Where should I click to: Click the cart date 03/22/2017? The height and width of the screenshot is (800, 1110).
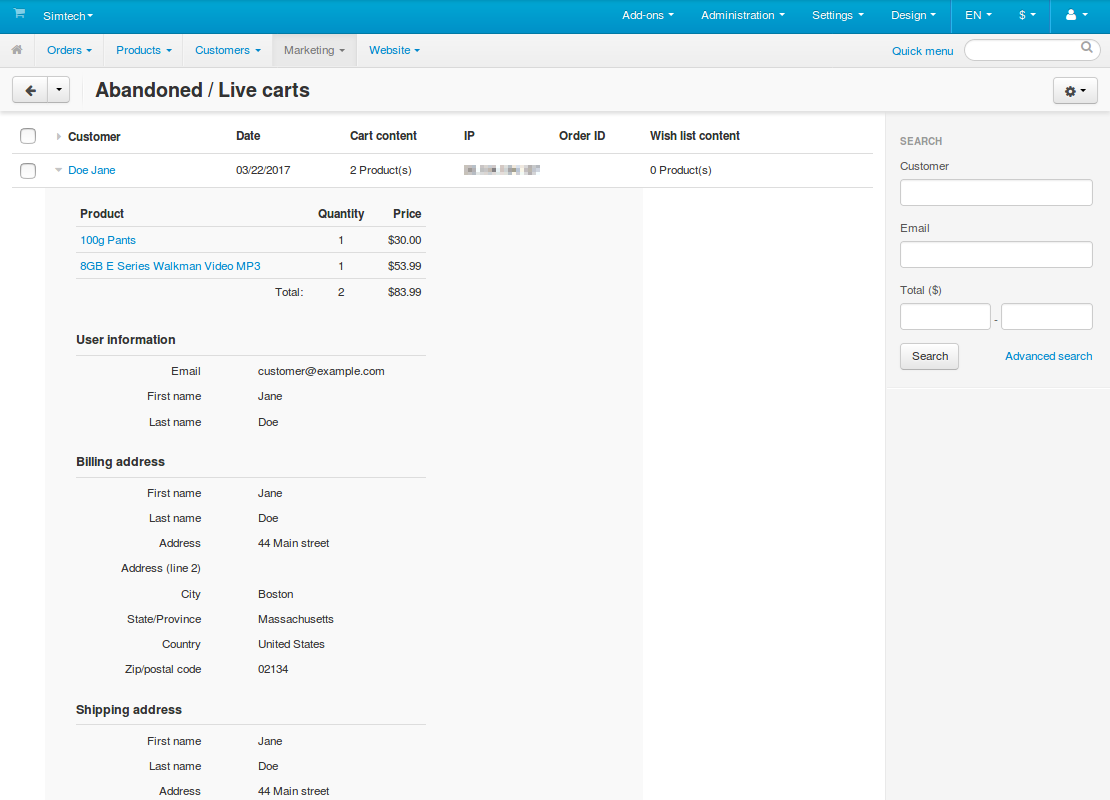point(263,170)
